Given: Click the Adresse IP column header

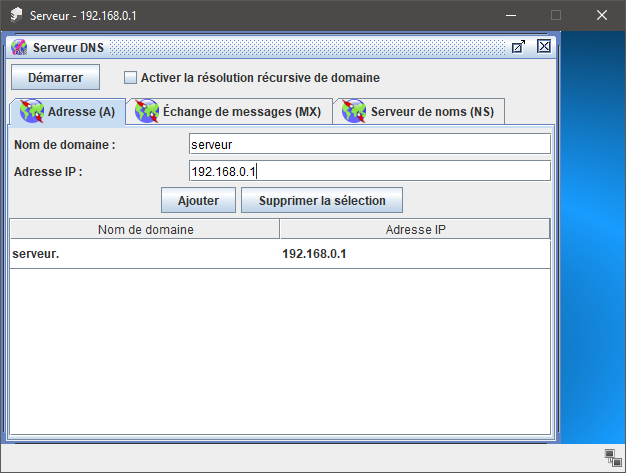Looking at the screenshot, I should [x=415, y=230].
